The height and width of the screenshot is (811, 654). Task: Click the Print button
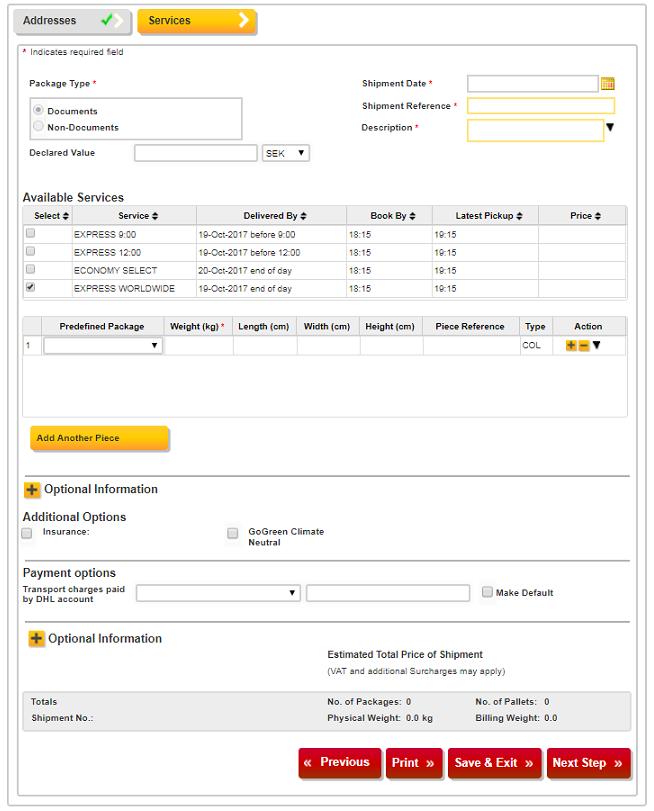[414, 763]
